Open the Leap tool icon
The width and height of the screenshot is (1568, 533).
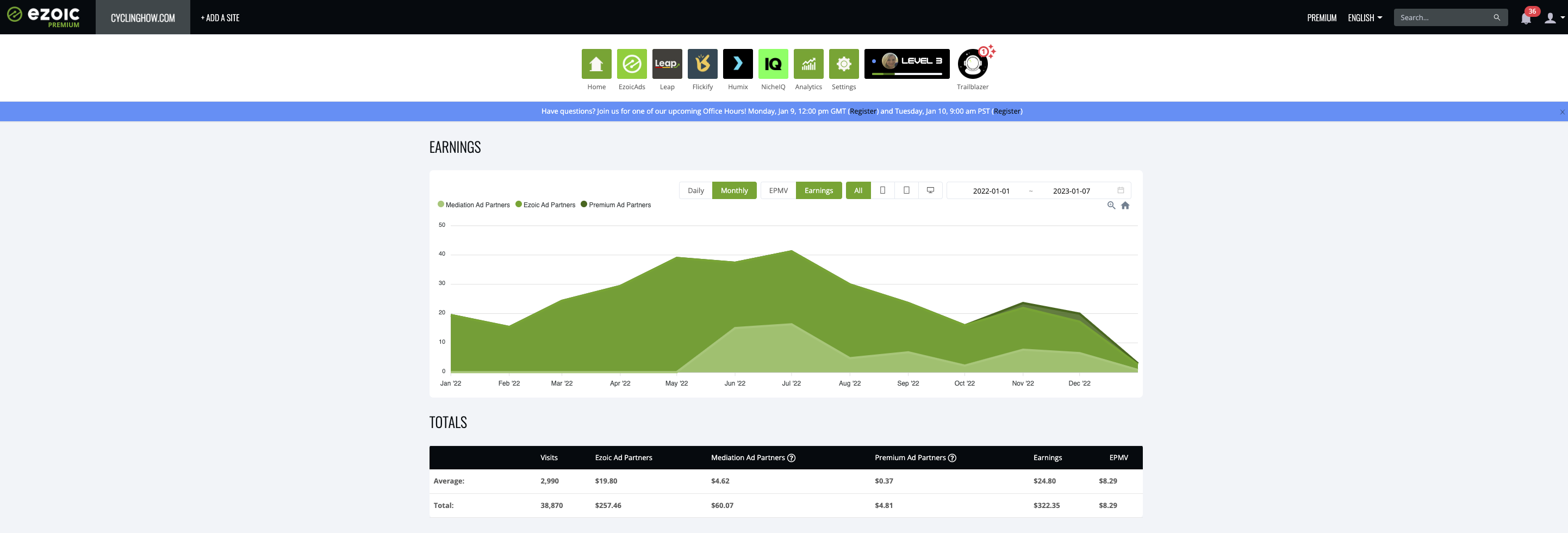click(667, 64)
